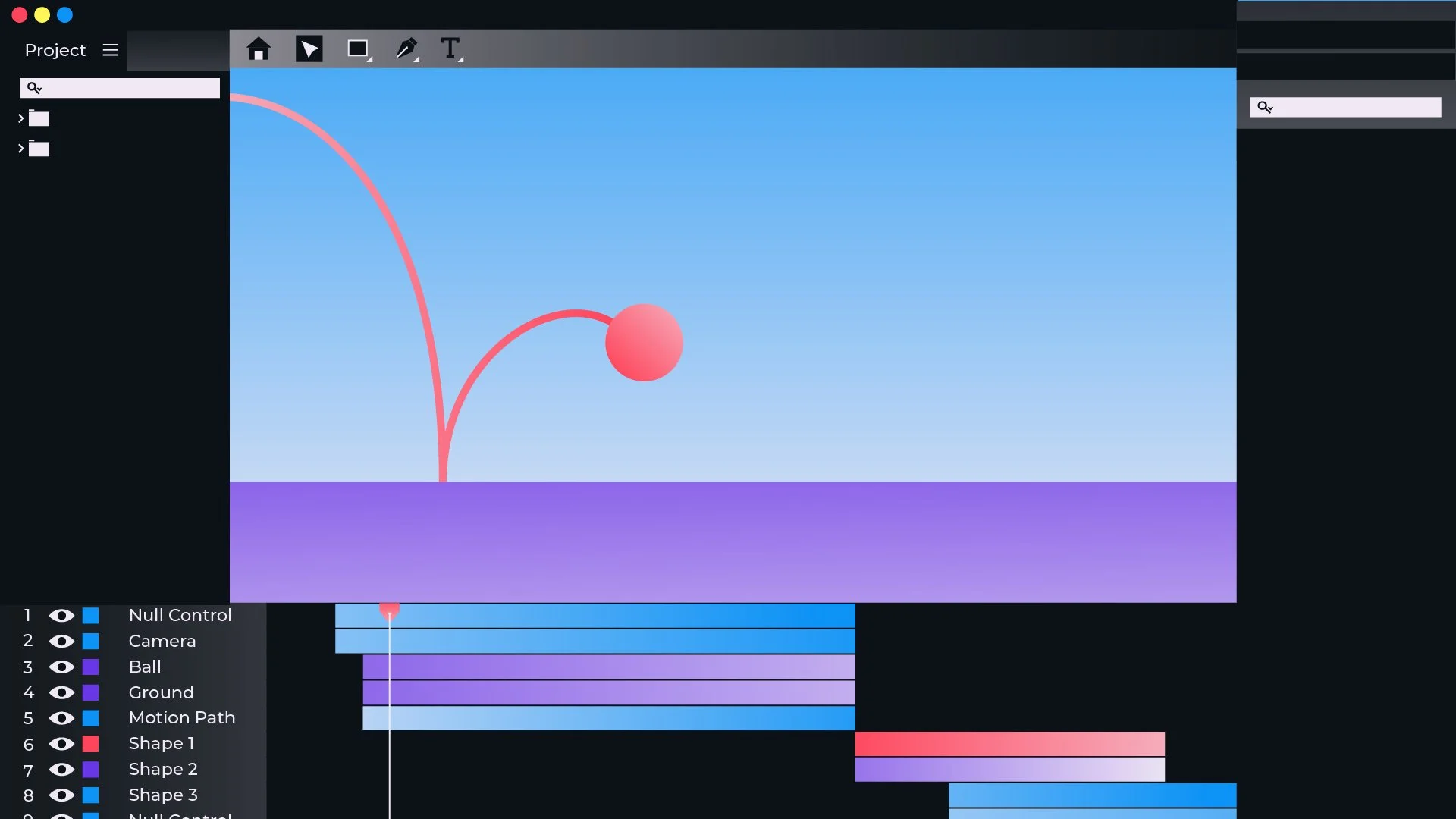Image resolution: width=1456 pixels, height=819 pixels.
Task: Select the Camera layer timeline bar
Action: 595,642
